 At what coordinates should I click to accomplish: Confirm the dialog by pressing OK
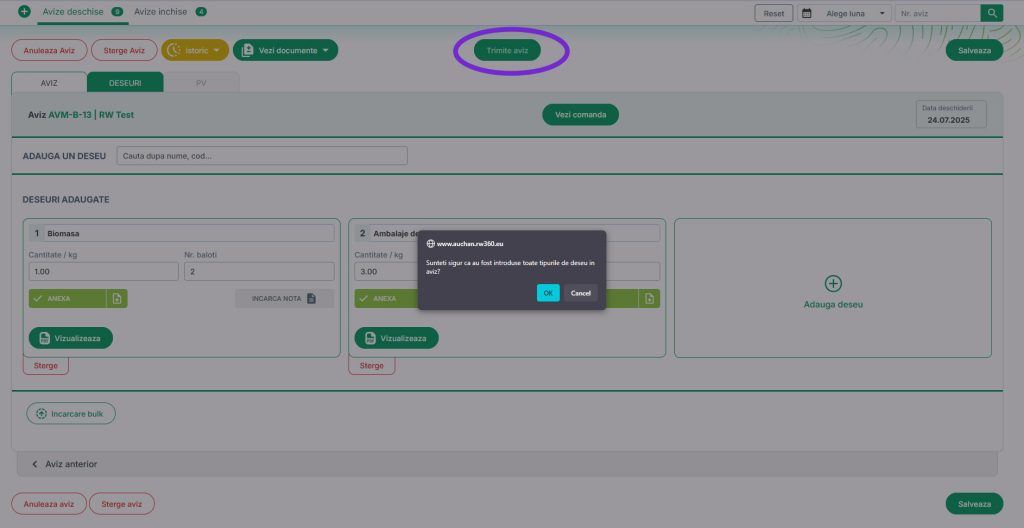547,293
